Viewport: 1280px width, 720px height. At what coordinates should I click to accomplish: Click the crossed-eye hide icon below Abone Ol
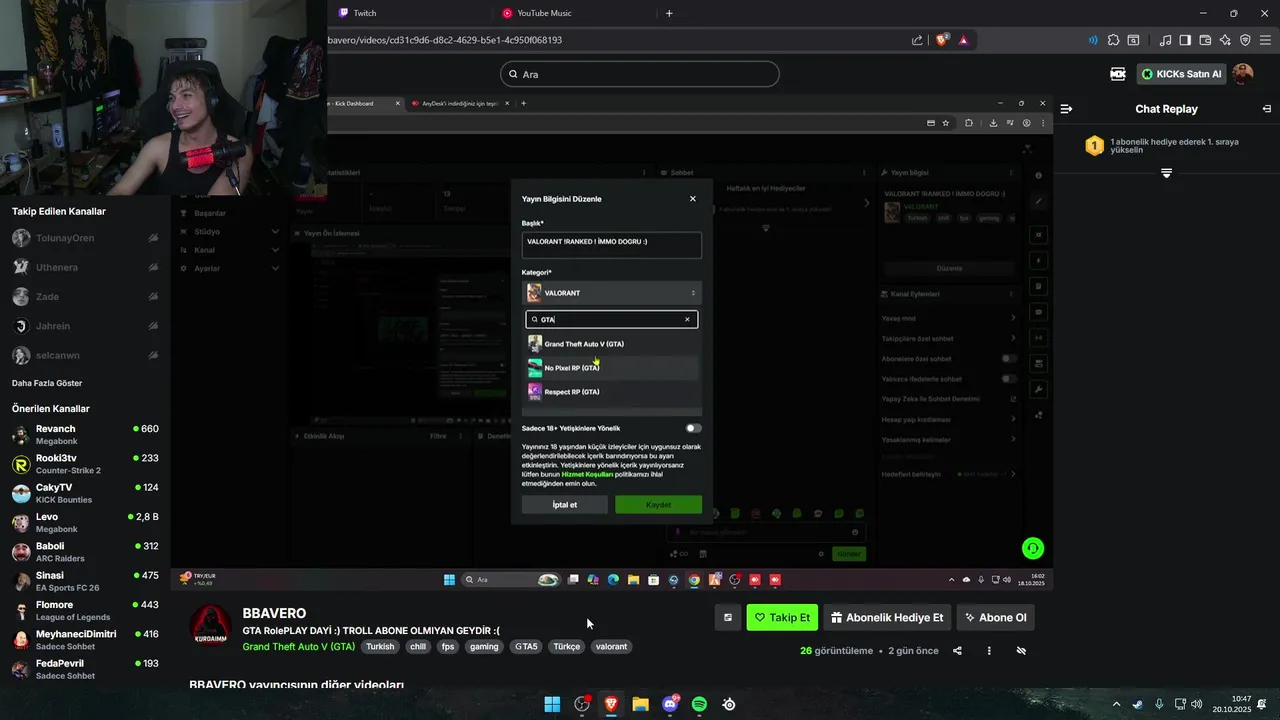[x=1021, y=651]
